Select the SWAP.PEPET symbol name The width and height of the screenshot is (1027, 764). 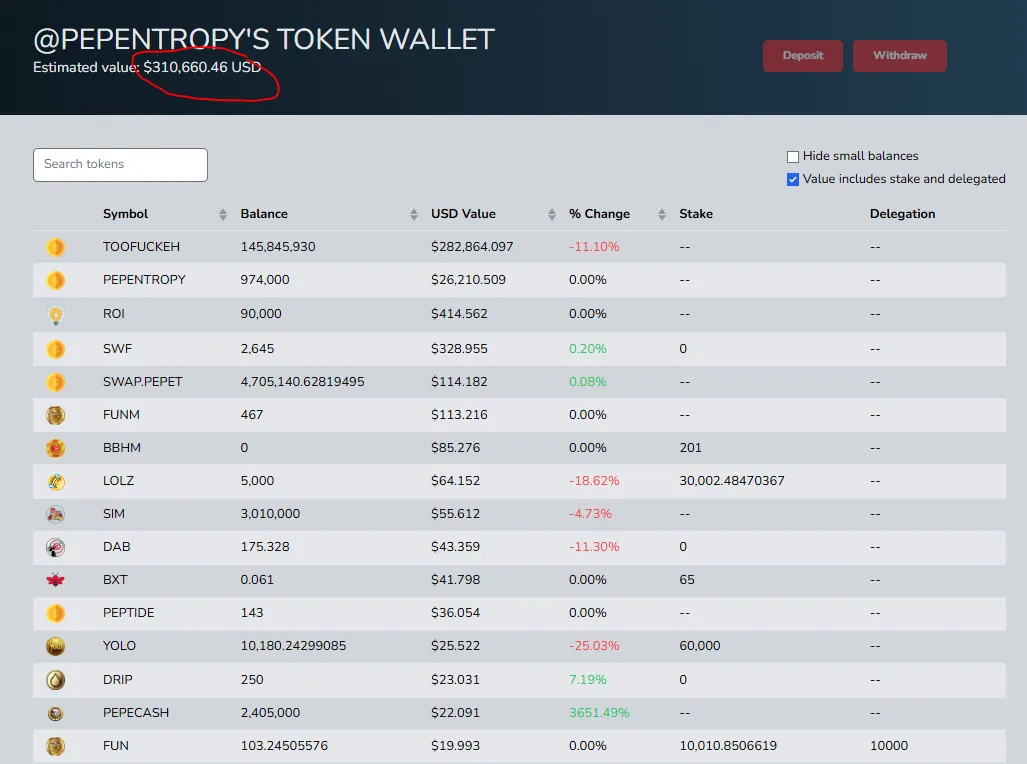142,382
